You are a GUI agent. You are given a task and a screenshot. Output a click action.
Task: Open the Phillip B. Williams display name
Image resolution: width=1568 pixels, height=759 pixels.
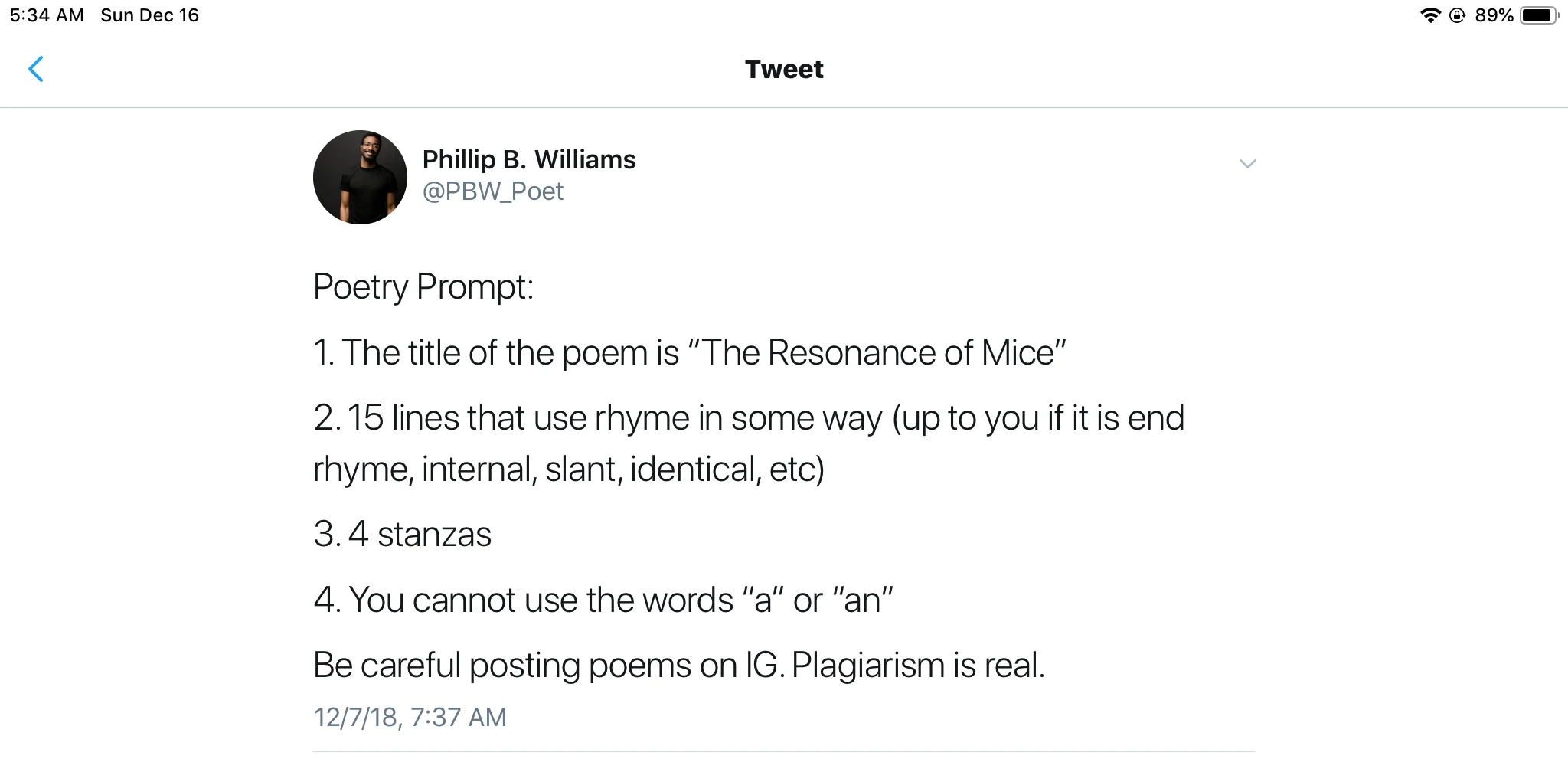pyautogui.click(x=529, y=159)
